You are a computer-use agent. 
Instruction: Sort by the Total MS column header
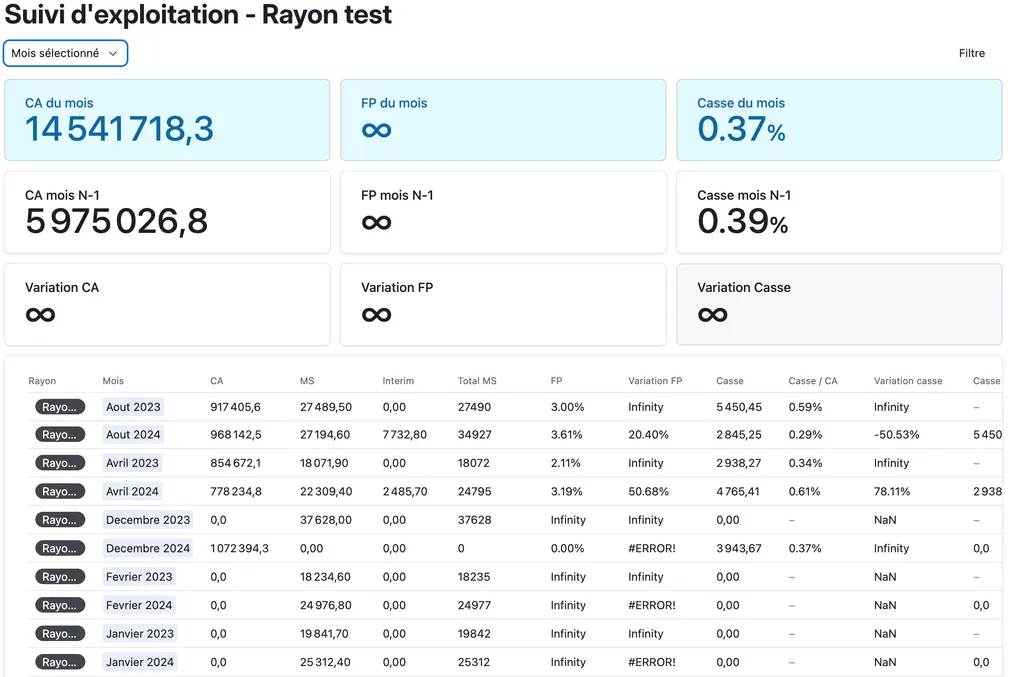pyautogui.click(x=477, y=381)
